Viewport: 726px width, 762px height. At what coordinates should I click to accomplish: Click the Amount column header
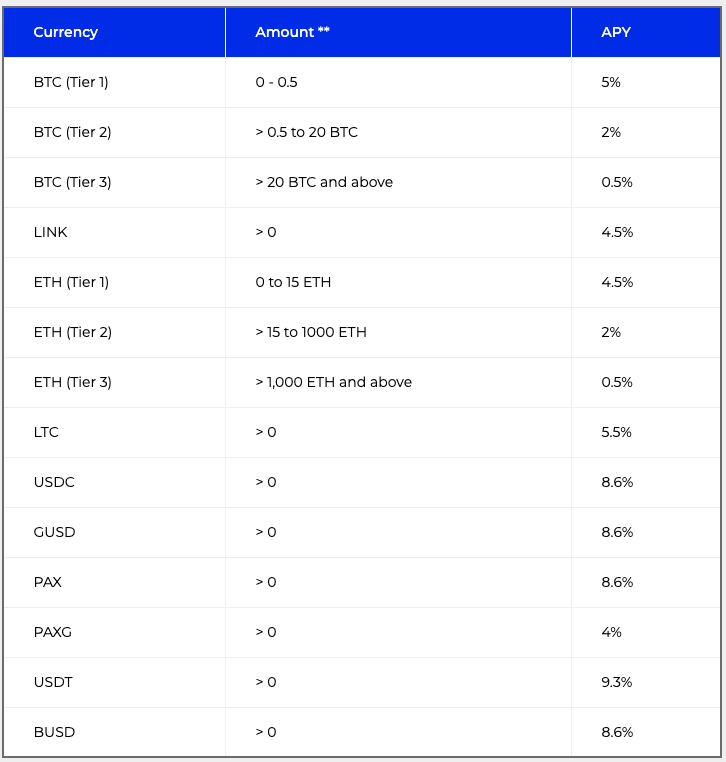[292, 32]
